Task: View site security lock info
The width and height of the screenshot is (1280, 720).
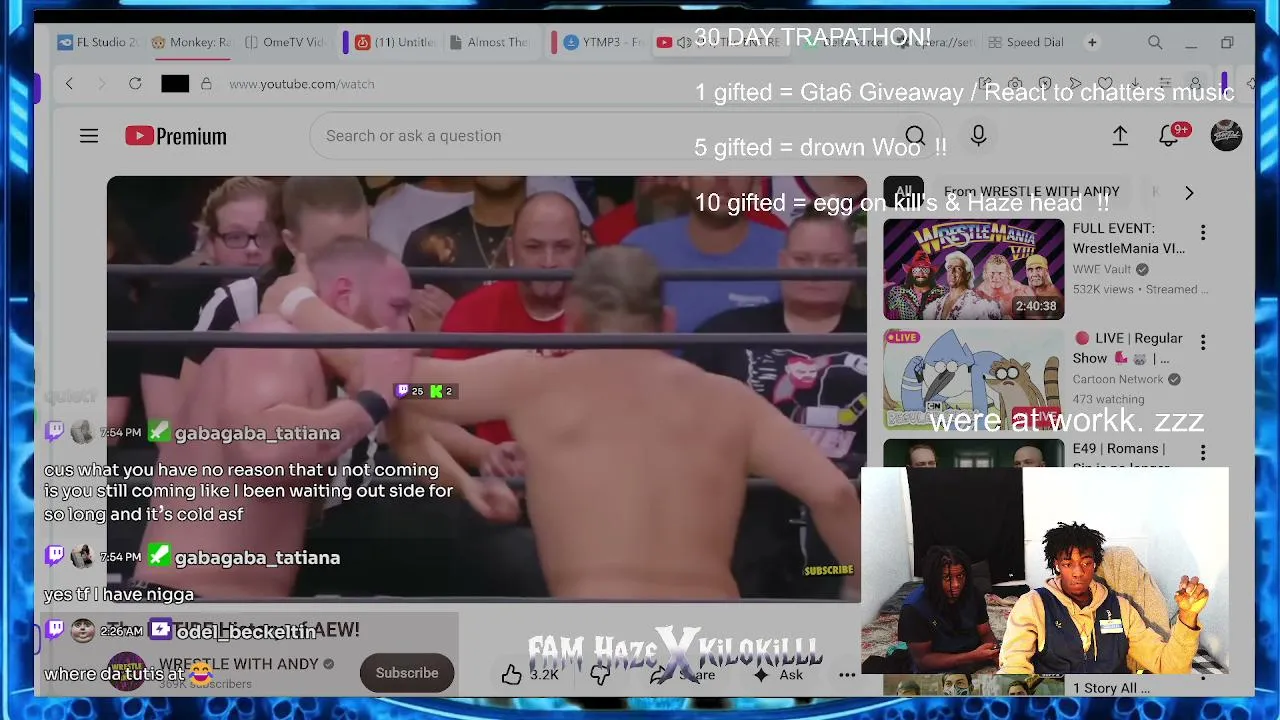Action: (x=206, y=84)
